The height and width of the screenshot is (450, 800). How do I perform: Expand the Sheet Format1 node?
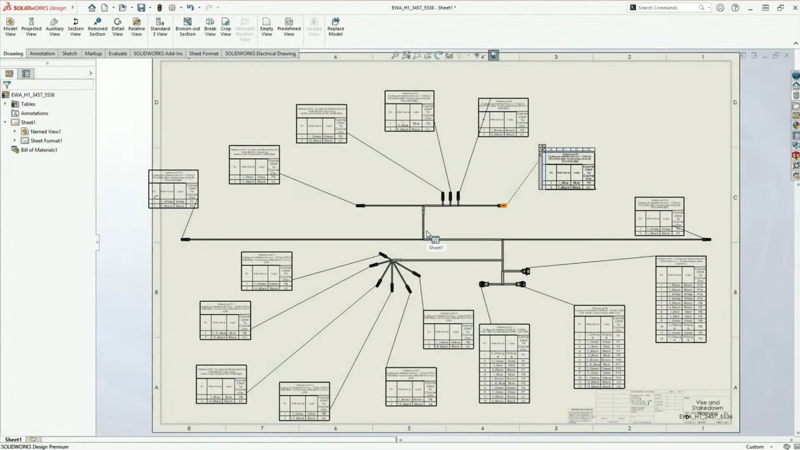point(15,141)
